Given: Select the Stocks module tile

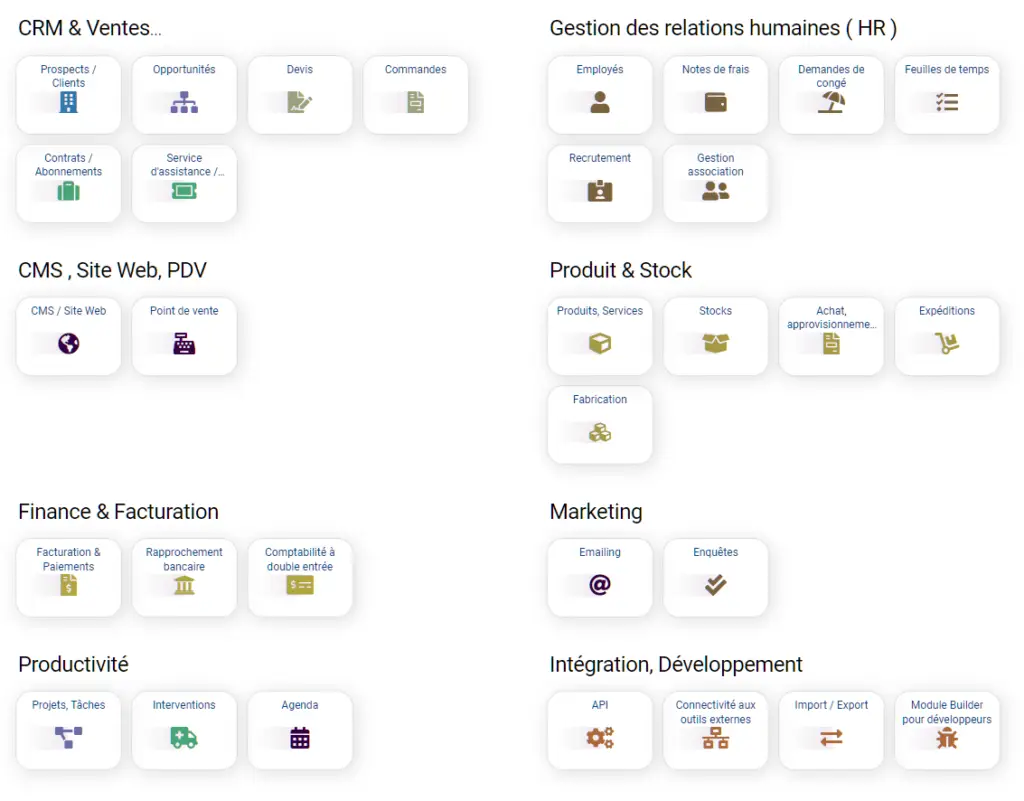Looking at the screenshot, I should coord(716,336).
